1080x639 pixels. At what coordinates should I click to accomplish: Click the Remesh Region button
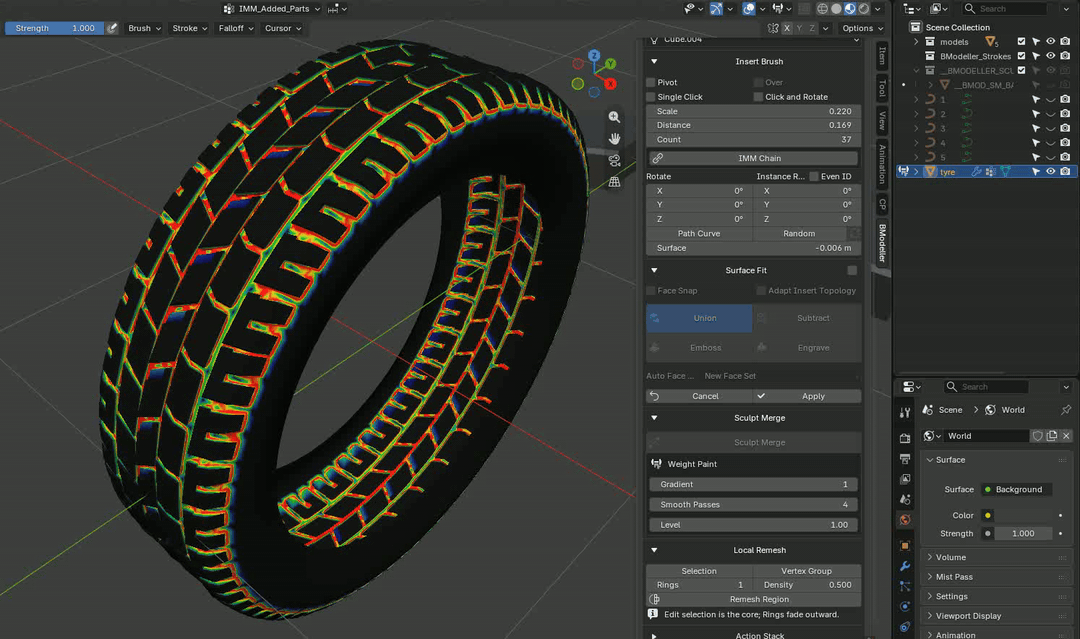[x=754, y=599]
